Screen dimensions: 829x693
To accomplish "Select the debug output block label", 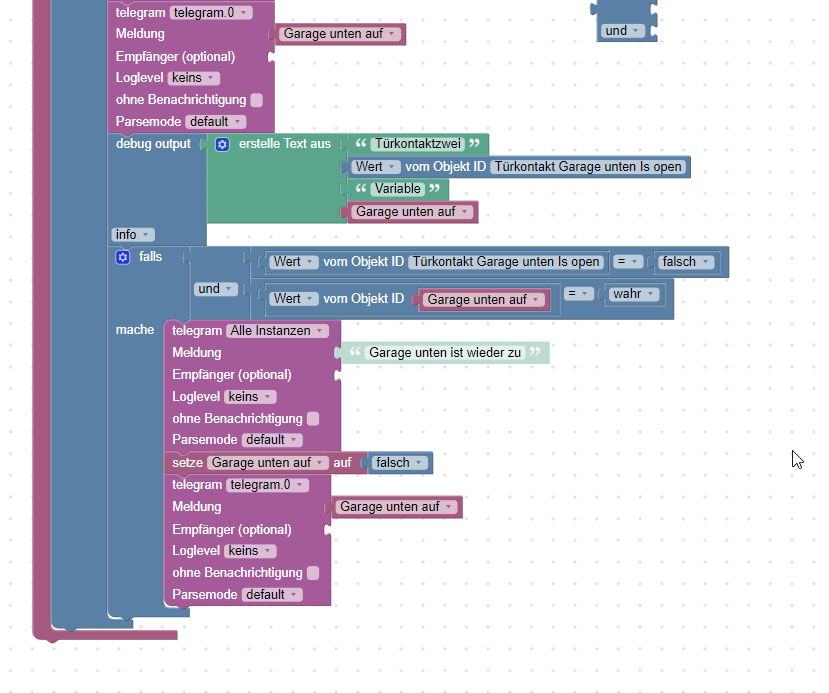I will [153, 144].
